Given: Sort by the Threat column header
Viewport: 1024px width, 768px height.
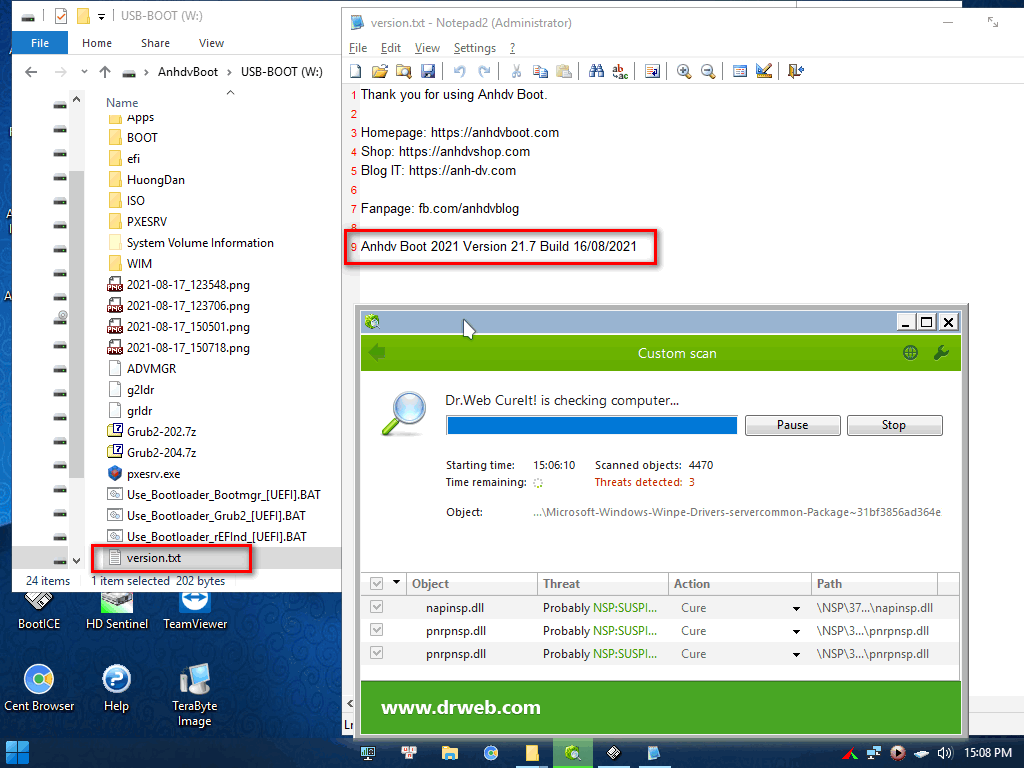Looking at the screenshot, I should pos(602,584).
